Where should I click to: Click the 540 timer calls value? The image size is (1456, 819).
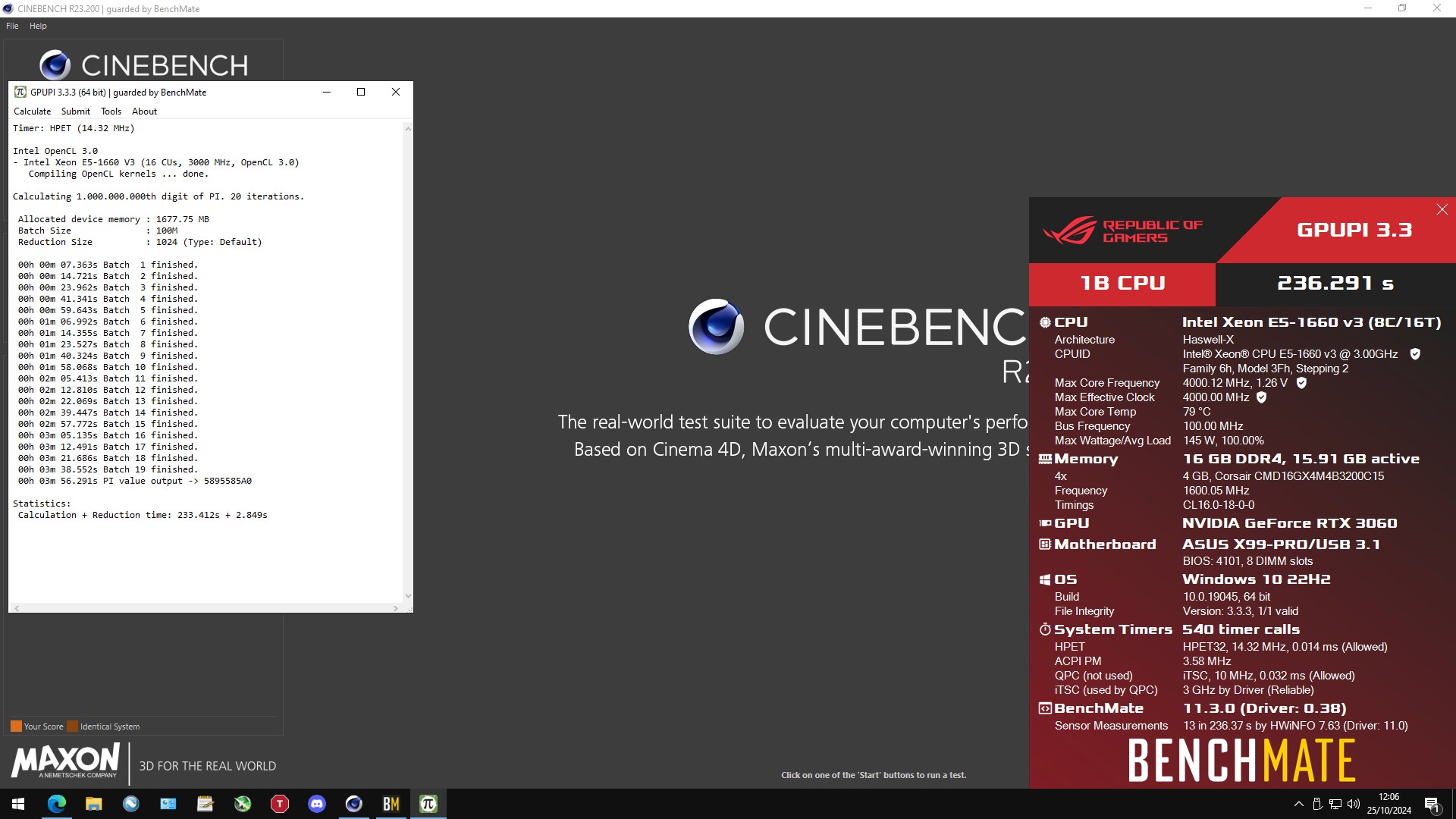(x=1241, y=629)
